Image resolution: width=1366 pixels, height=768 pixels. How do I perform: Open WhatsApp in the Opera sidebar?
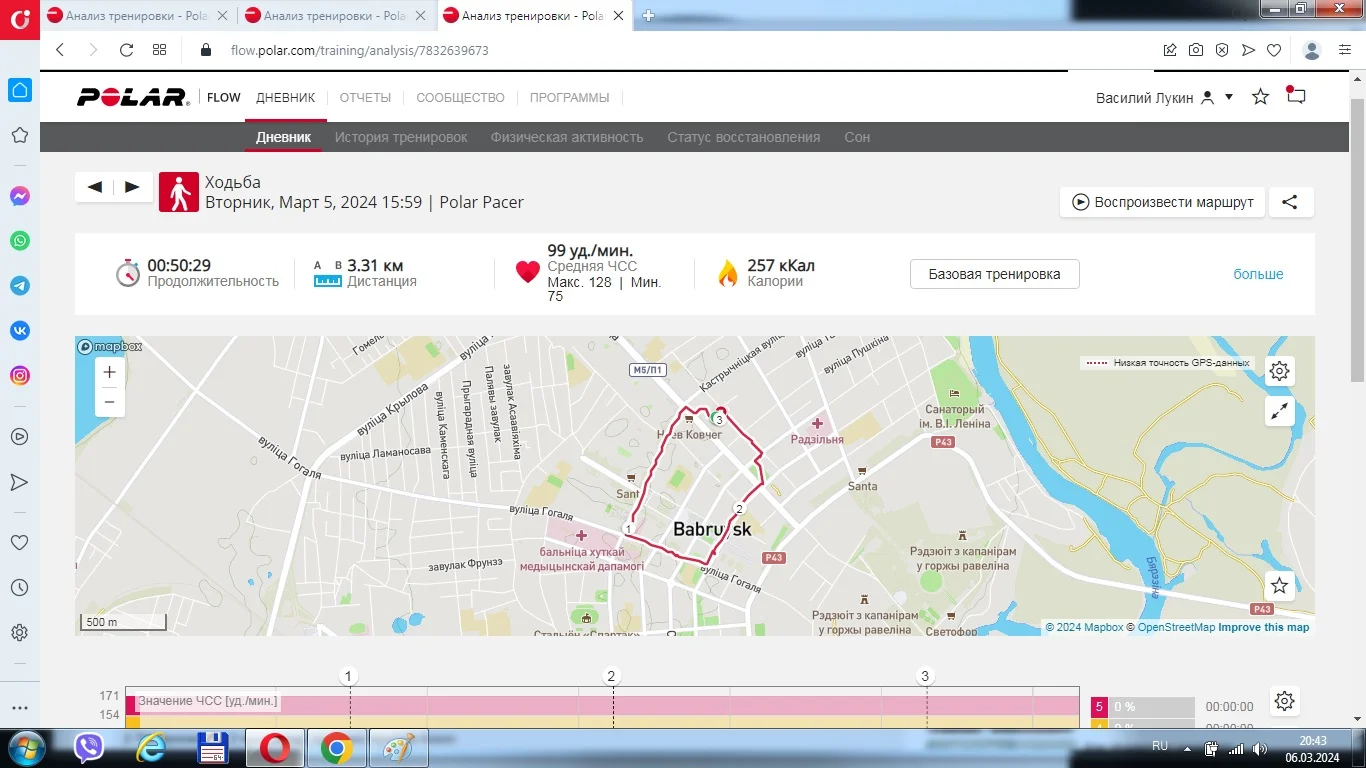click(x=20, y=241)
